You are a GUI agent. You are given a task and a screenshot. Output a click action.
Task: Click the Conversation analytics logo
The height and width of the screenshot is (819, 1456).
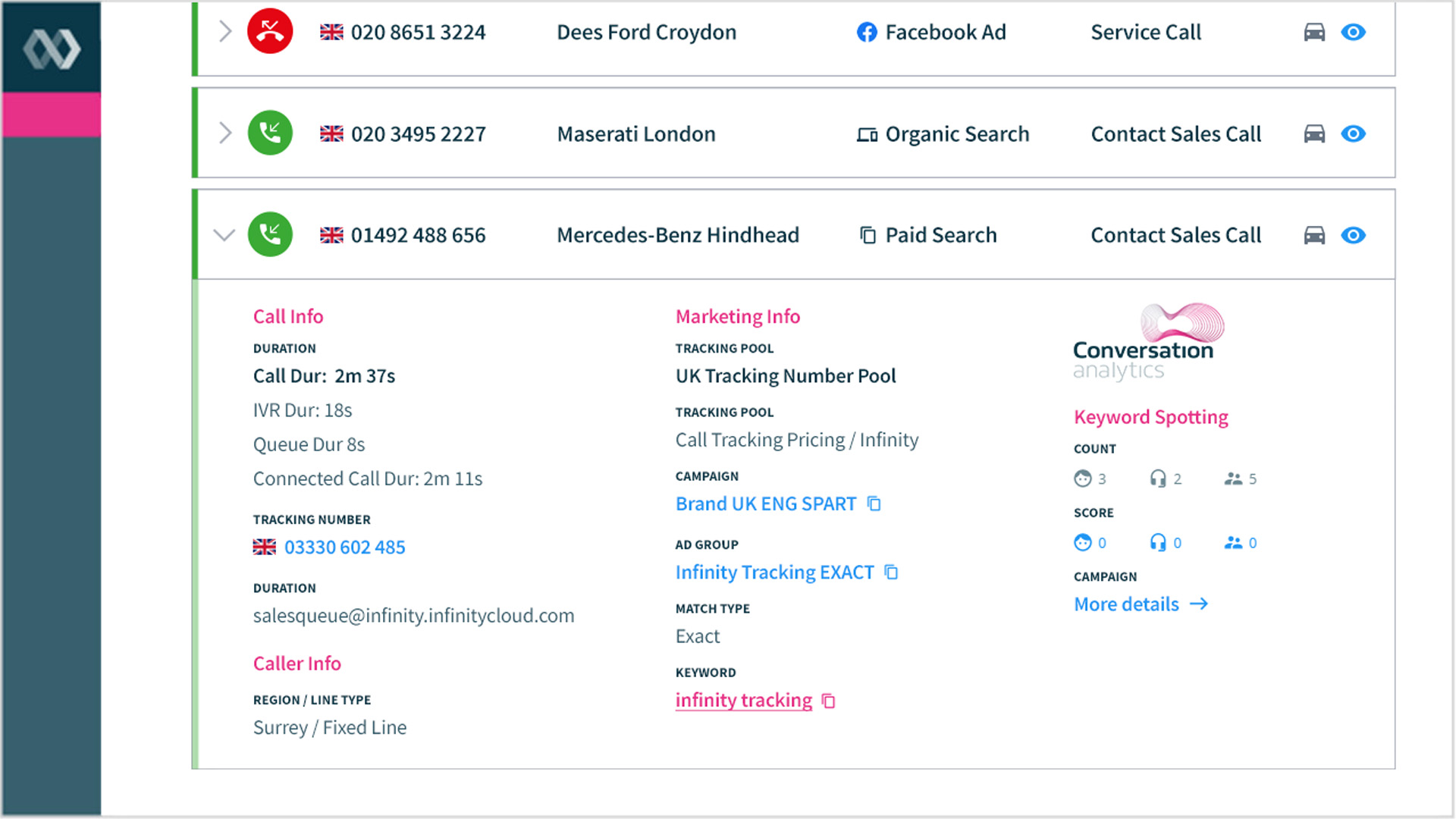pos(1149,341)
